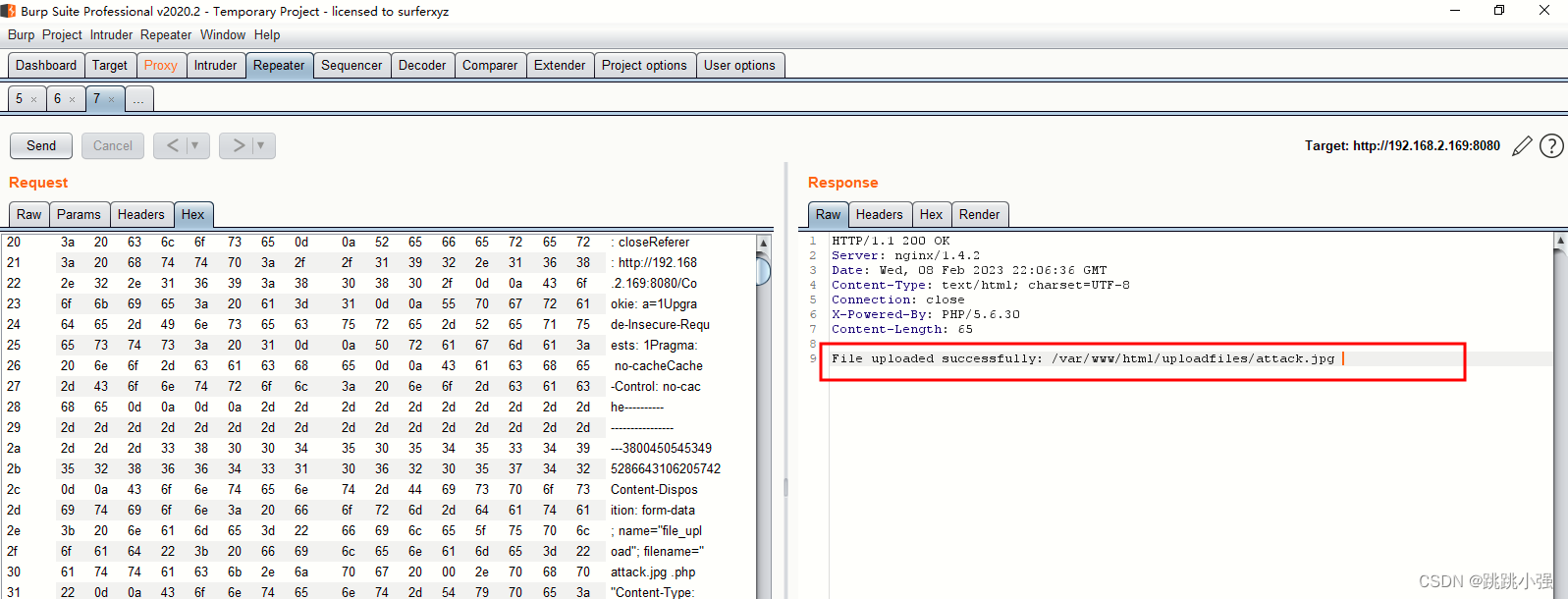Open the Help menu
The height and width of the screenshot is (599, 1568).
tap(267, 34)
